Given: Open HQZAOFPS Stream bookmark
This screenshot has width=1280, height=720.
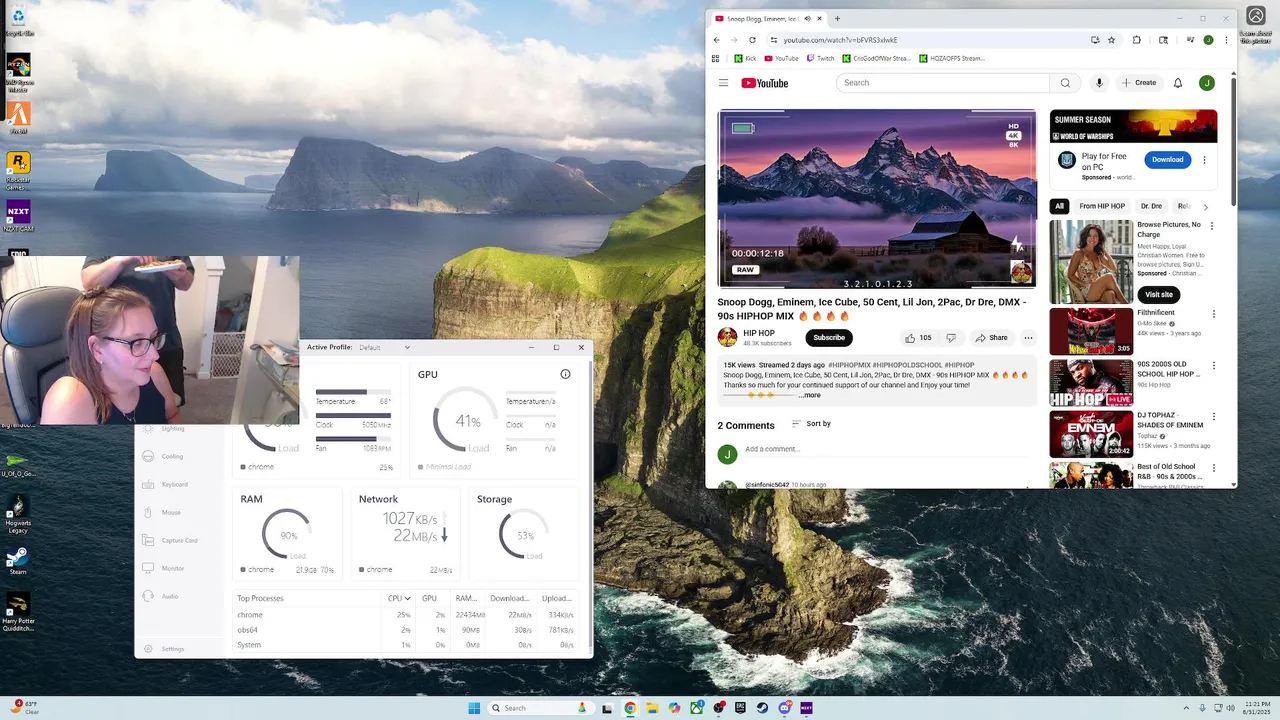Looking at the screenshot, I should coord(951,58).
